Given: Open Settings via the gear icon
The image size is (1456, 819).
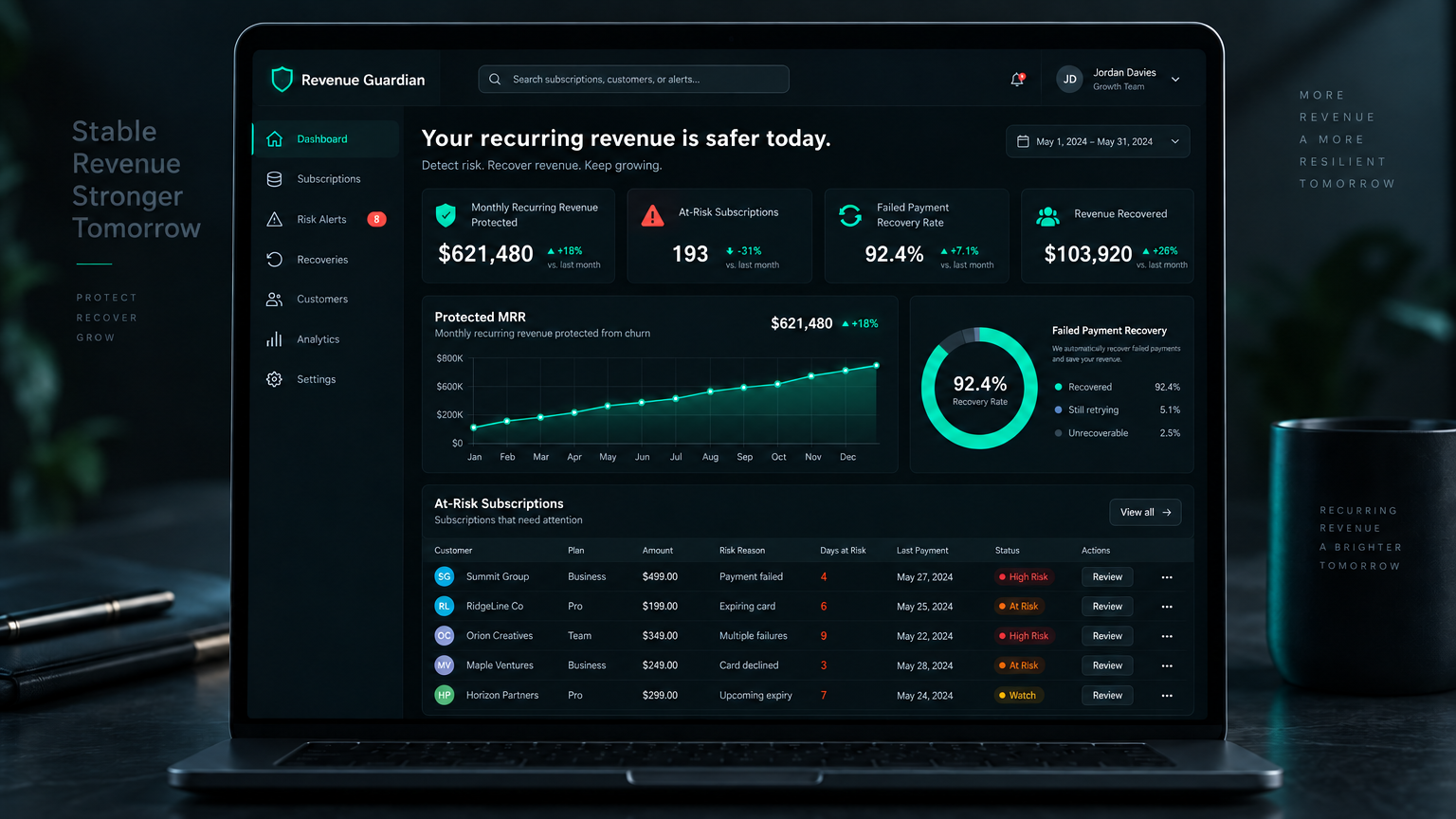Looking at the screenshot, I should pos(274,379).
